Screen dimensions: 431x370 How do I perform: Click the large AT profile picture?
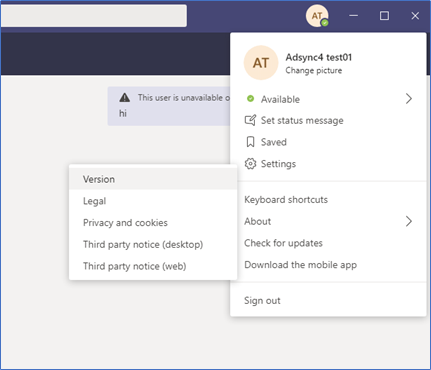click(261, 63)
